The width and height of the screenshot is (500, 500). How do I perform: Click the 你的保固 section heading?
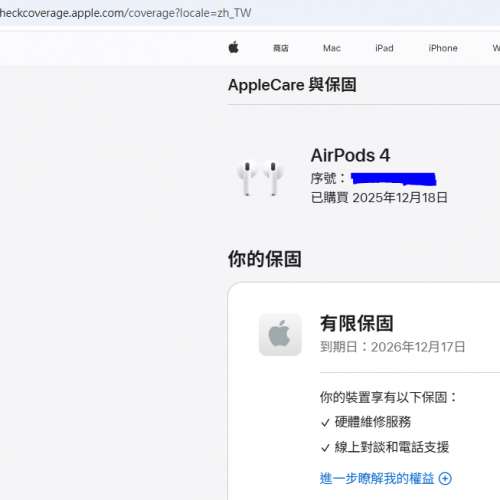265,259
